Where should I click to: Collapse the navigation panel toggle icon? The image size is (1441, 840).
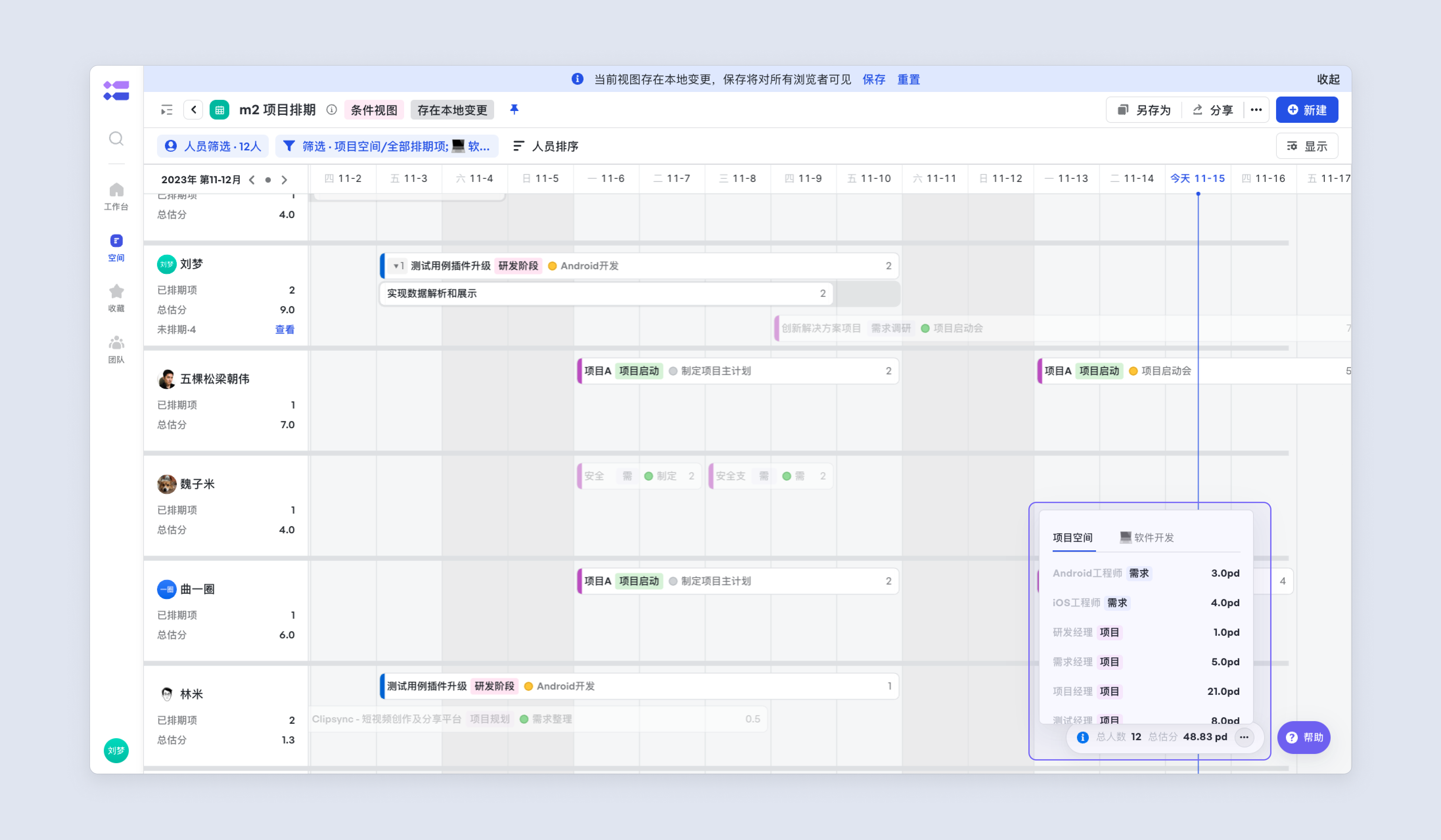pyautogui.click(x=166, y=110)
